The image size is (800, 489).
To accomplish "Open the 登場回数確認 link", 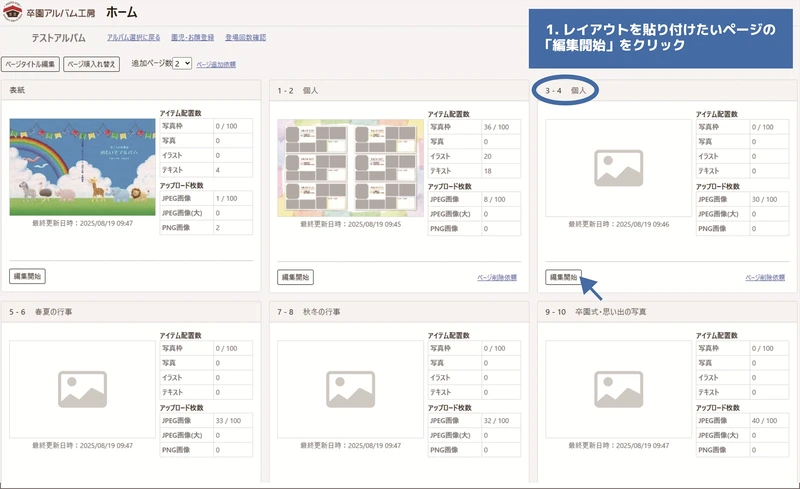I will pyautogui.click(x=246, y=37).
